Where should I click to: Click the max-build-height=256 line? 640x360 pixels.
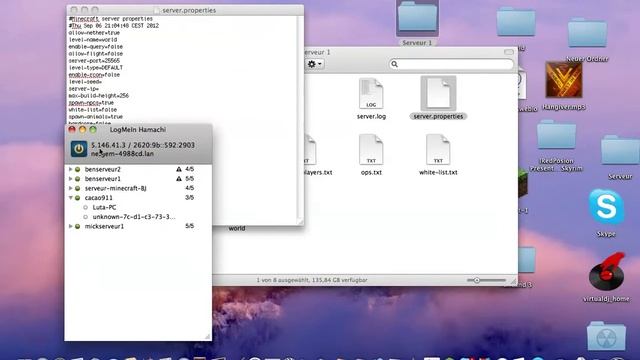98,96
